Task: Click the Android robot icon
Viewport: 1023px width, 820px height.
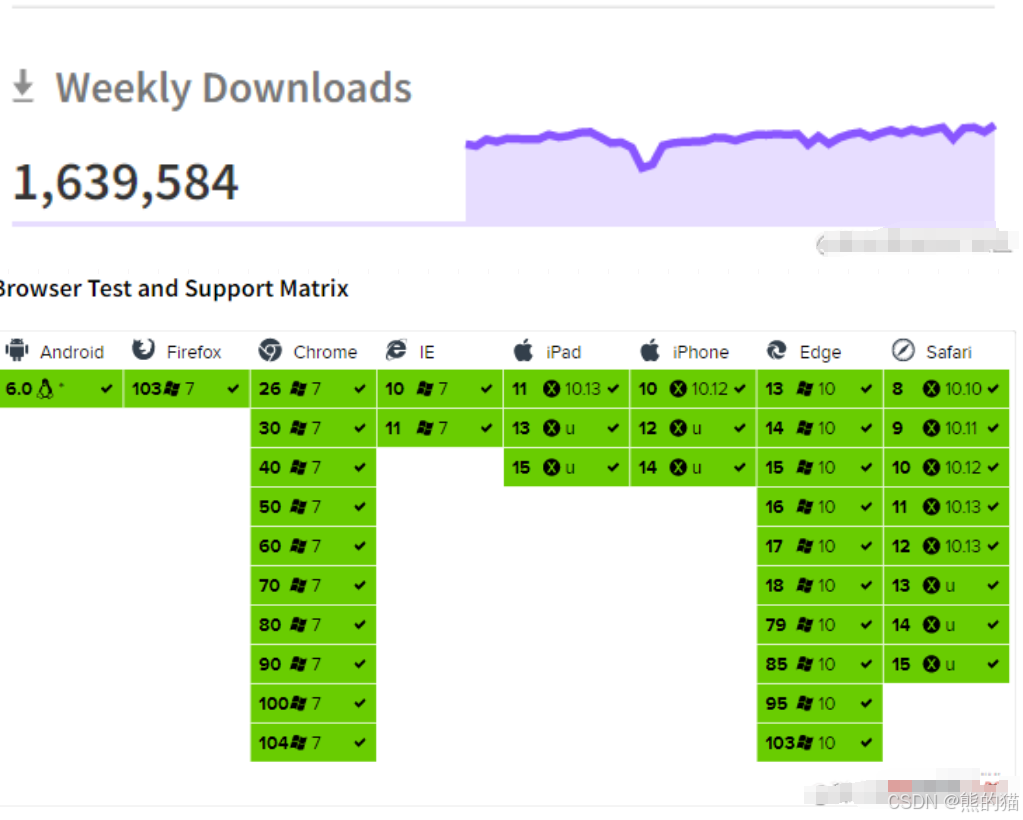Action: 17,351
